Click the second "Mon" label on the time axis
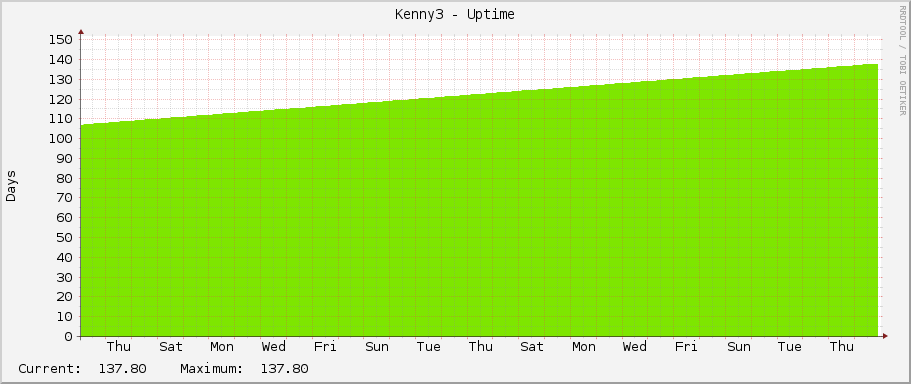Screen dimensions: 911x384 click(x=583, y=347)
